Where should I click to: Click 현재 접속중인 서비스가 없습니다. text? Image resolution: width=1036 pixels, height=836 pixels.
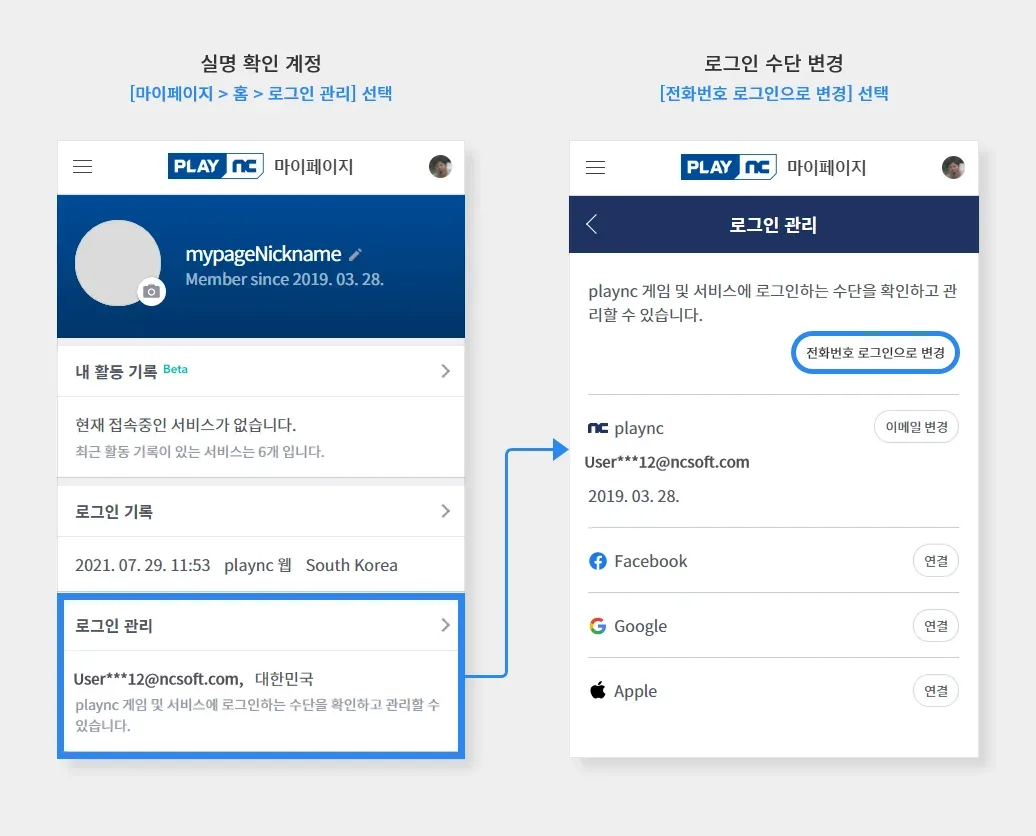(186, 424)
